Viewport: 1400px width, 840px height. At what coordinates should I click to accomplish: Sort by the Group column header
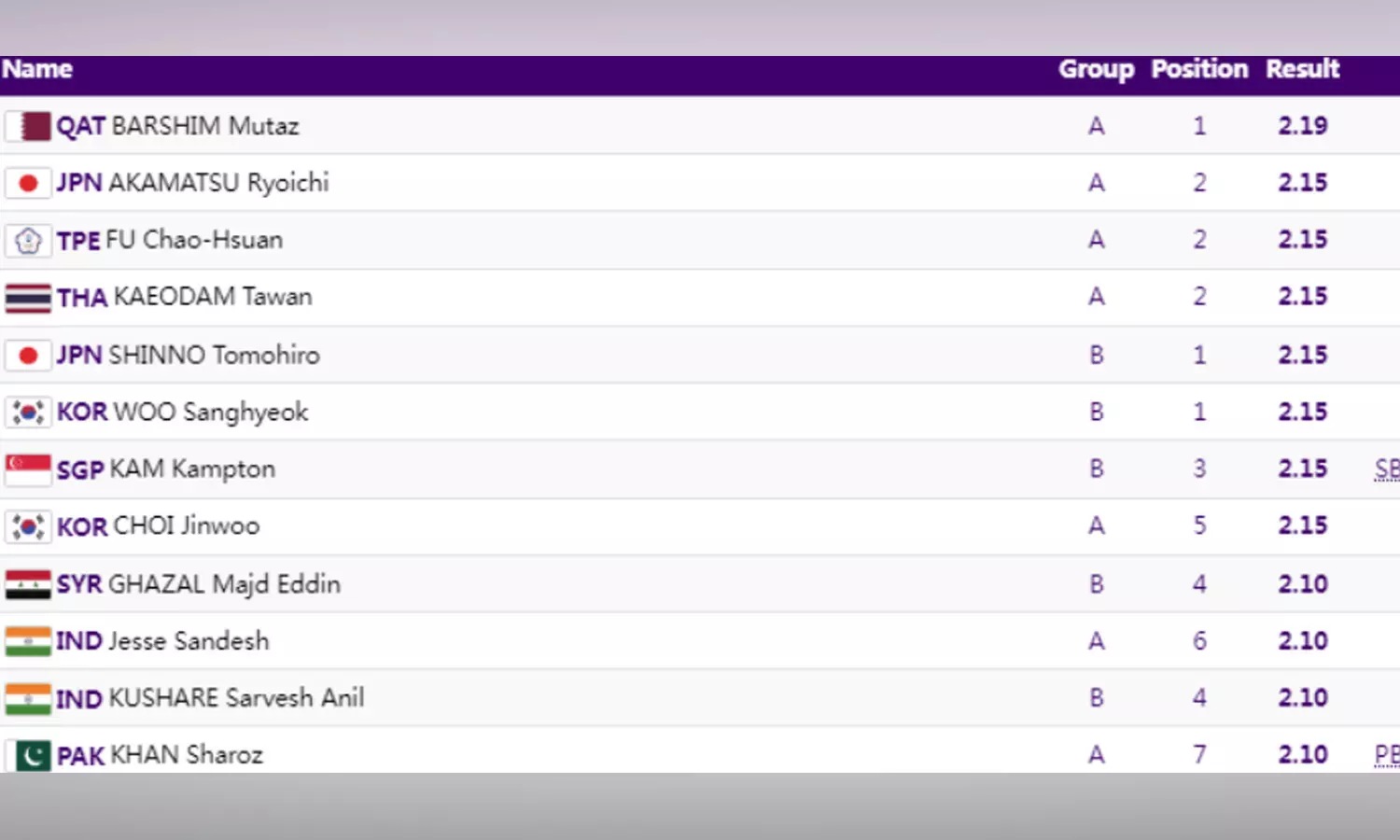1096,69
